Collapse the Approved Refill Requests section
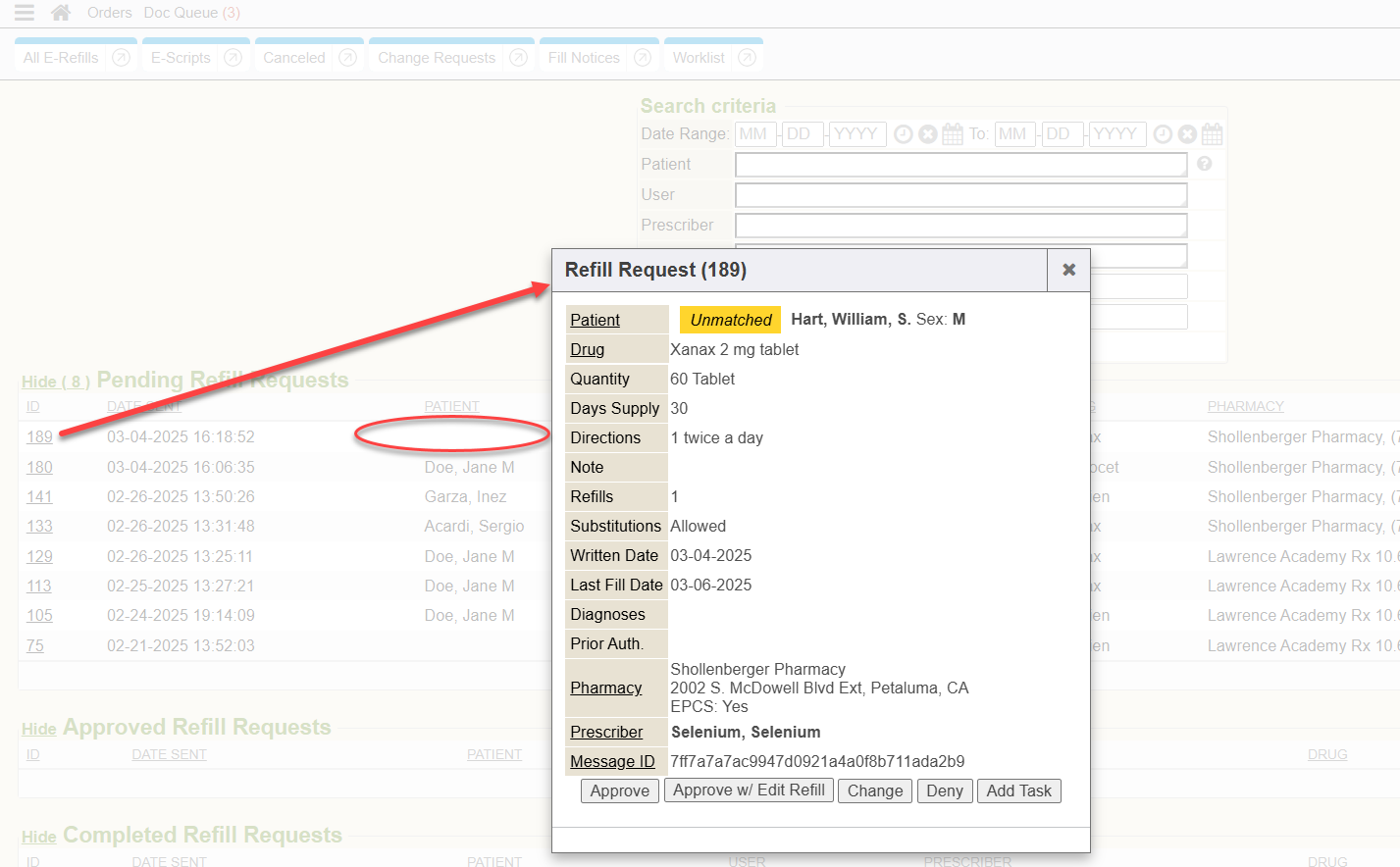The image size is (1400, 867). coord(39,729)
